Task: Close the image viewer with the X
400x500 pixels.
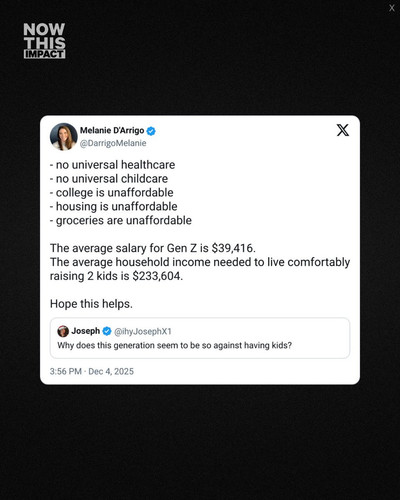Action: point(392,8)
